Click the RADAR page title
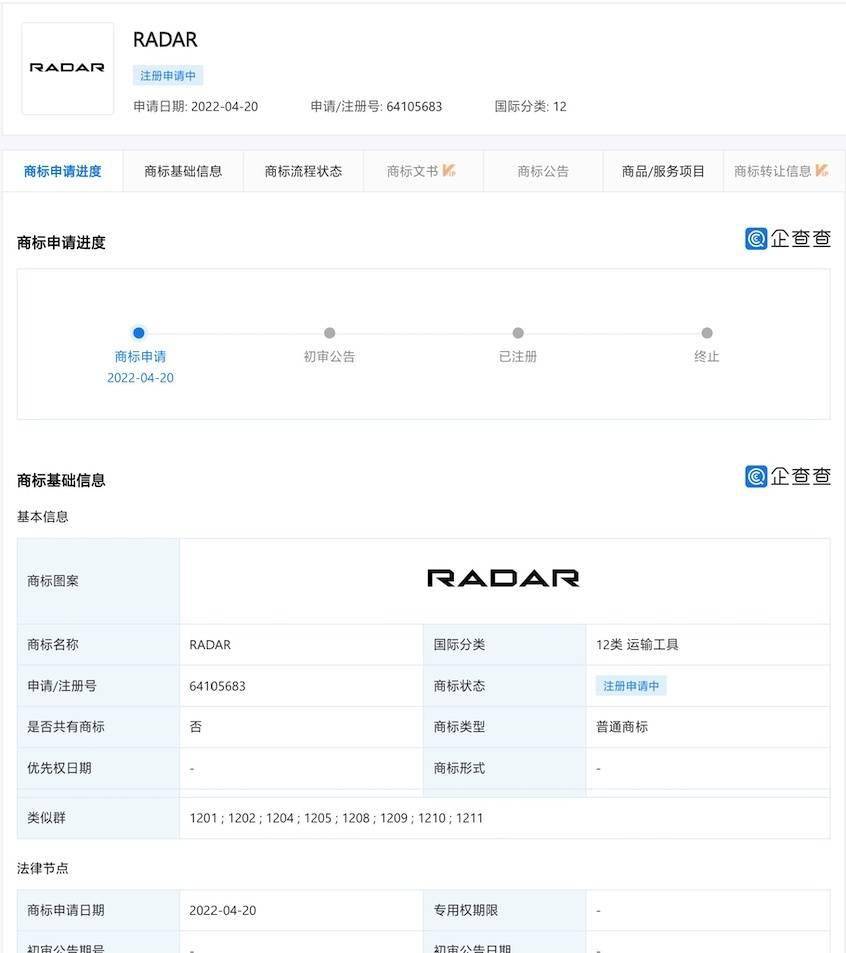This screenshot has height=953, width=846. point(165,40)
